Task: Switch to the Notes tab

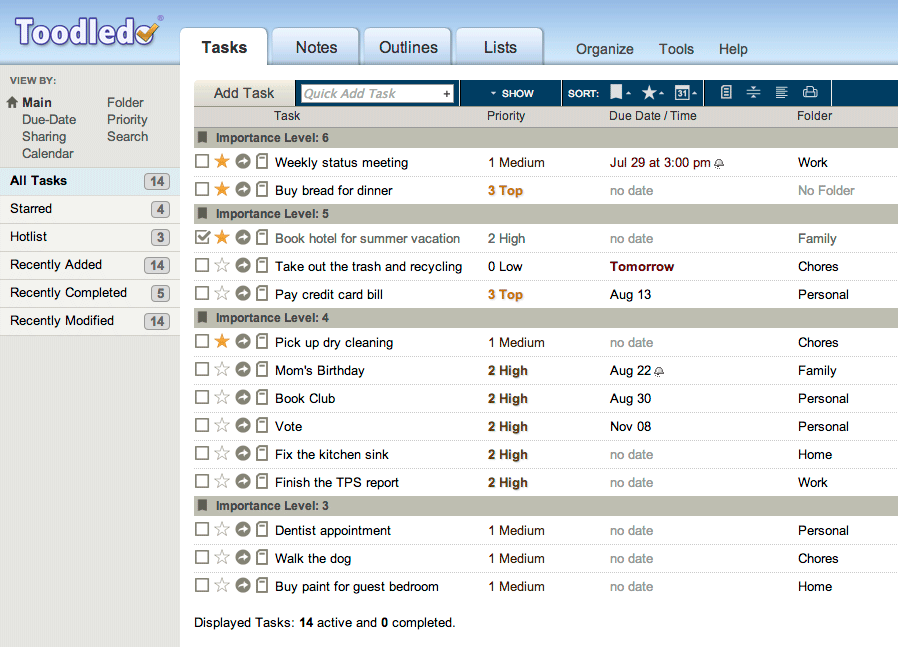Action: point(316,47)
